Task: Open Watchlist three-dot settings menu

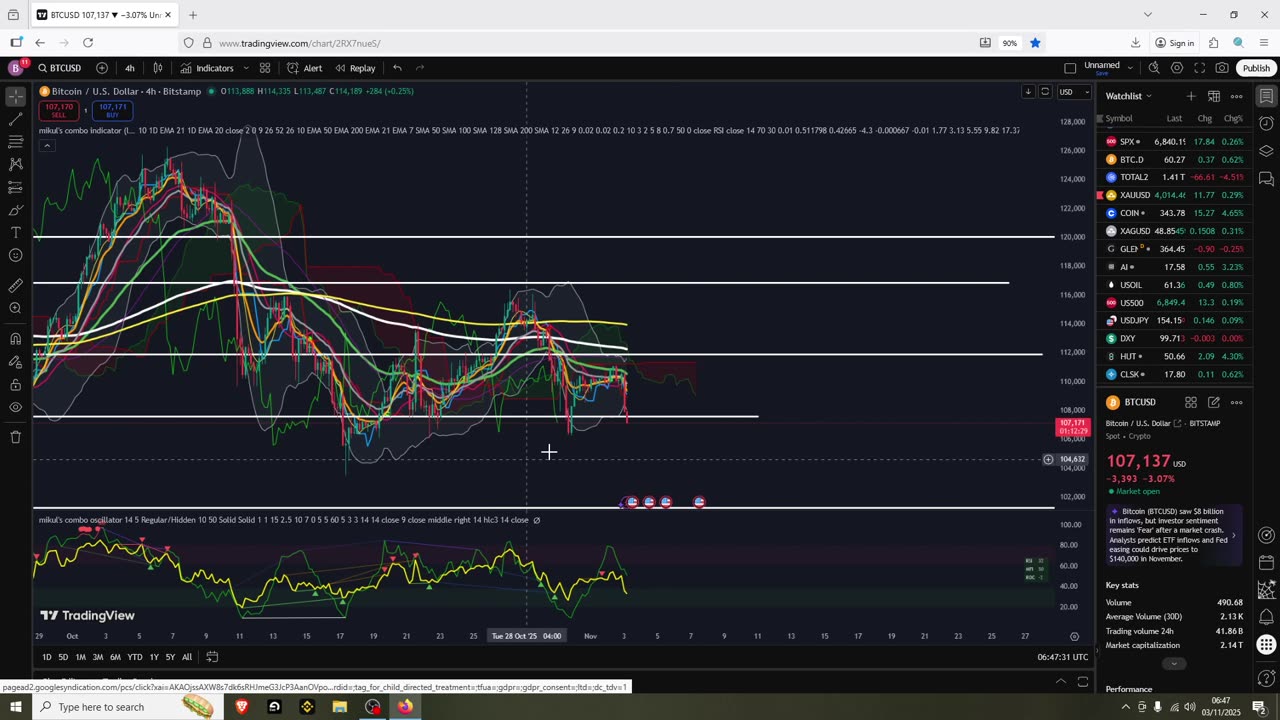Action: pyautogui.click(x=1237, y=96)
